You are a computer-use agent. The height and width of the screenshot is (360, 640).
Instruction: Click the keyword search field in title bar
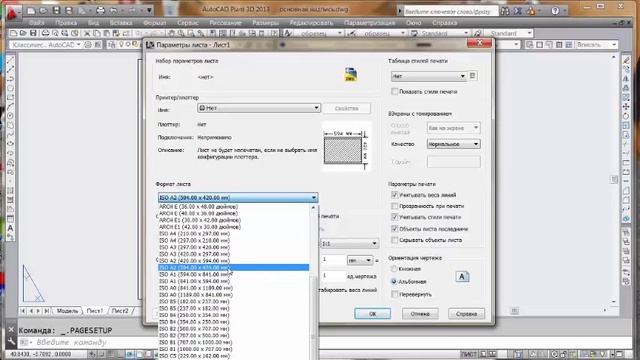point(451,11)
